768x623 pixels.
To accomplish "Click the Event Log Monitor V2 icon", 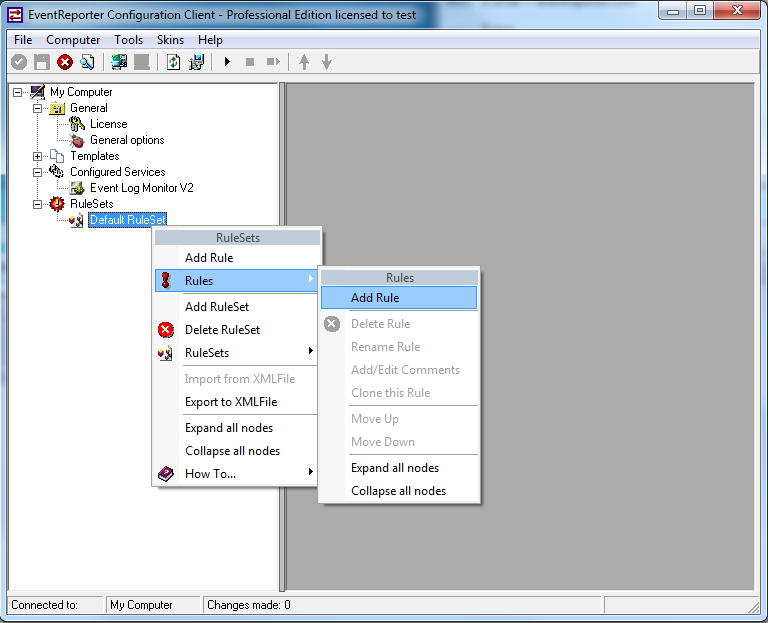I will pyautogui.click(x=77, y=188).
